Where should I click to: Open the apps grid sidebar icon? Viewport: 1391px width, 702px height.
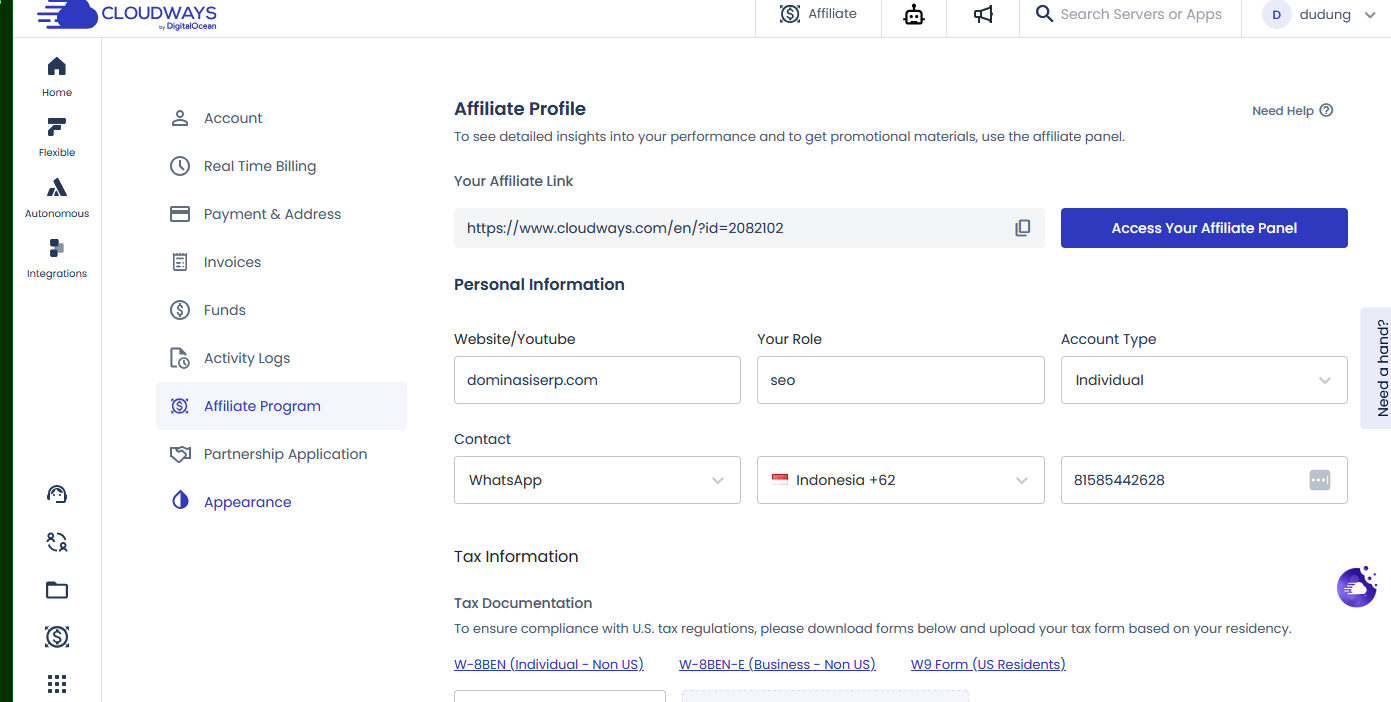click(x=57, y=684)
